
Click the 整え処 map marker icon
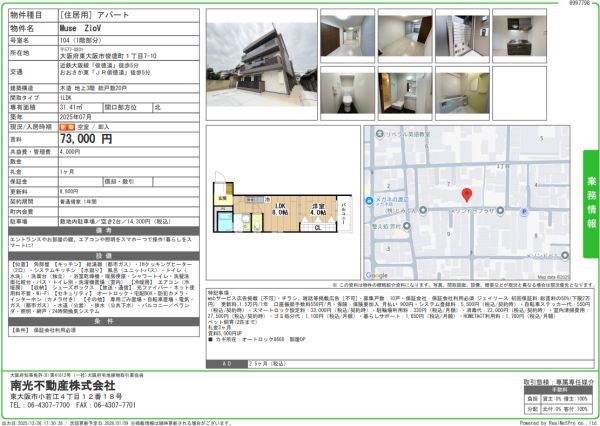[x=406, y=226]
